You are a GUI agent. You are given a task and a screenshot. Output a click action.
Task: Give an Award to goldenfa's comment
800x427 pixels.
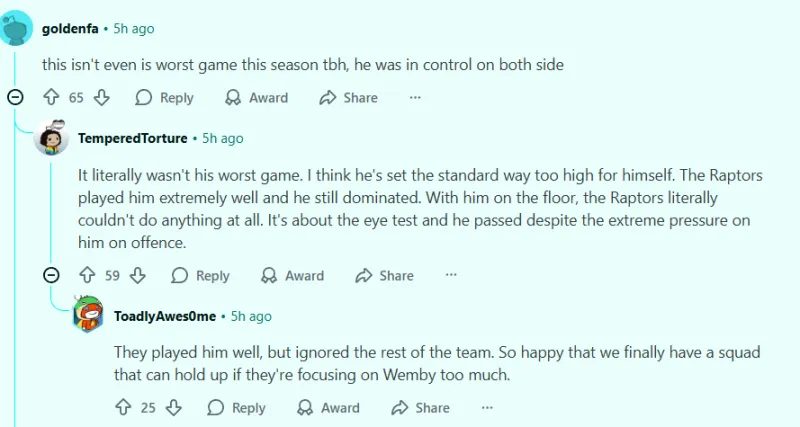point(256,97)
